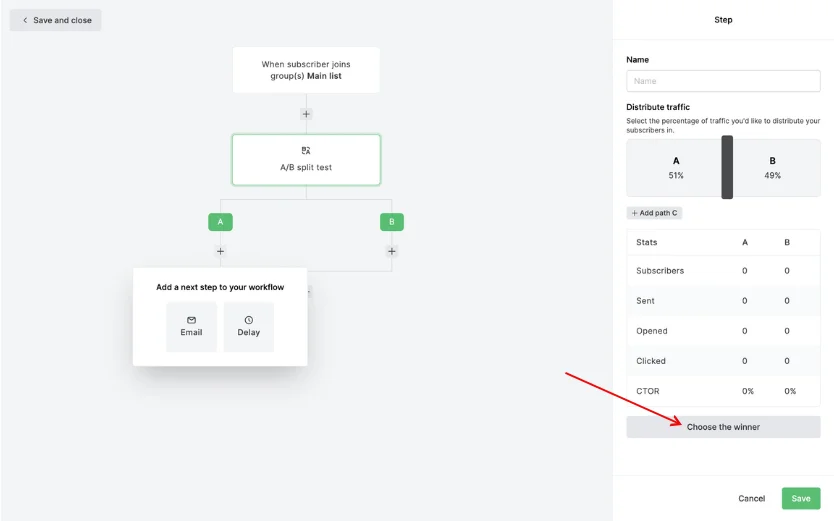Click the CTOR row in the stats table

(723, 391)
